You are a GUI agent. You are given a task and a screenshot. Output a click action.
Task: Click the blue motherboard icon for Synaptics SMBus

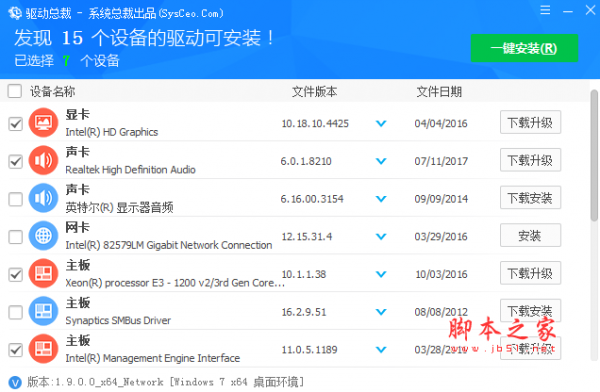pos(43,311)
